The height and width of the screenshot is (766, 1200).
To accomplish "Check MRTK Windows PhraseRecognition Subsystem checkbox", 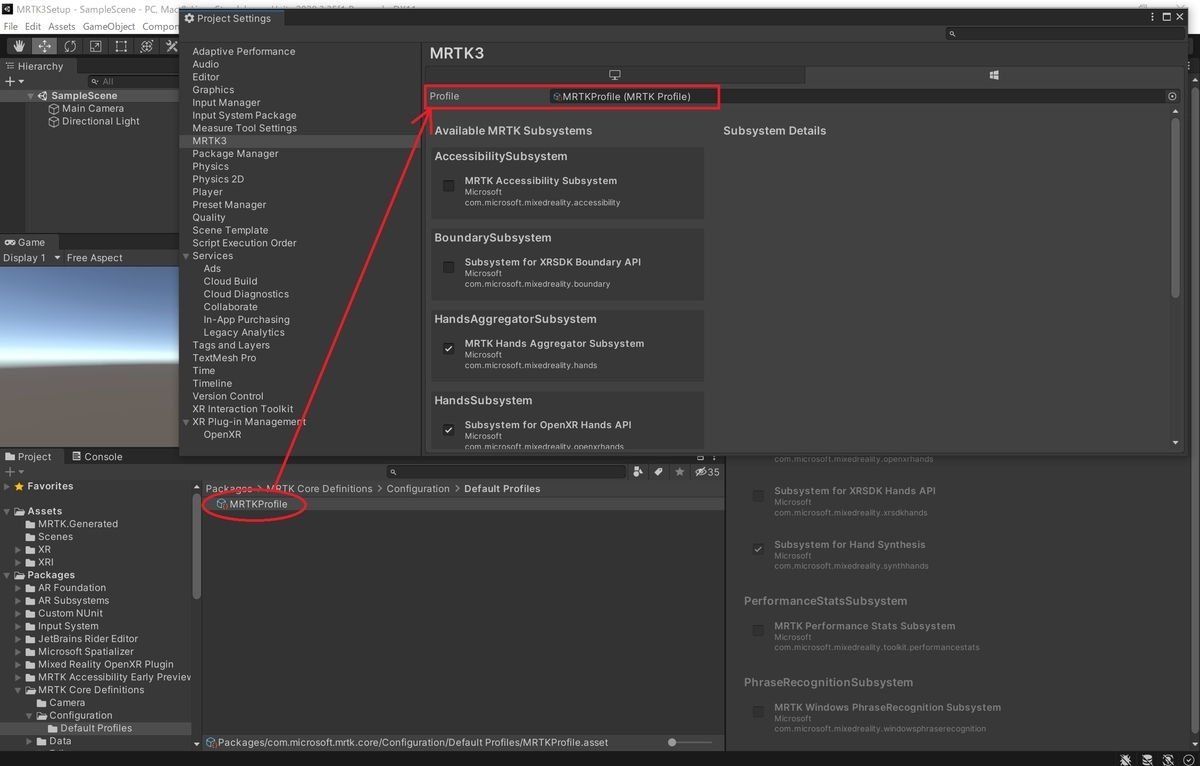I will pos(758,712).
